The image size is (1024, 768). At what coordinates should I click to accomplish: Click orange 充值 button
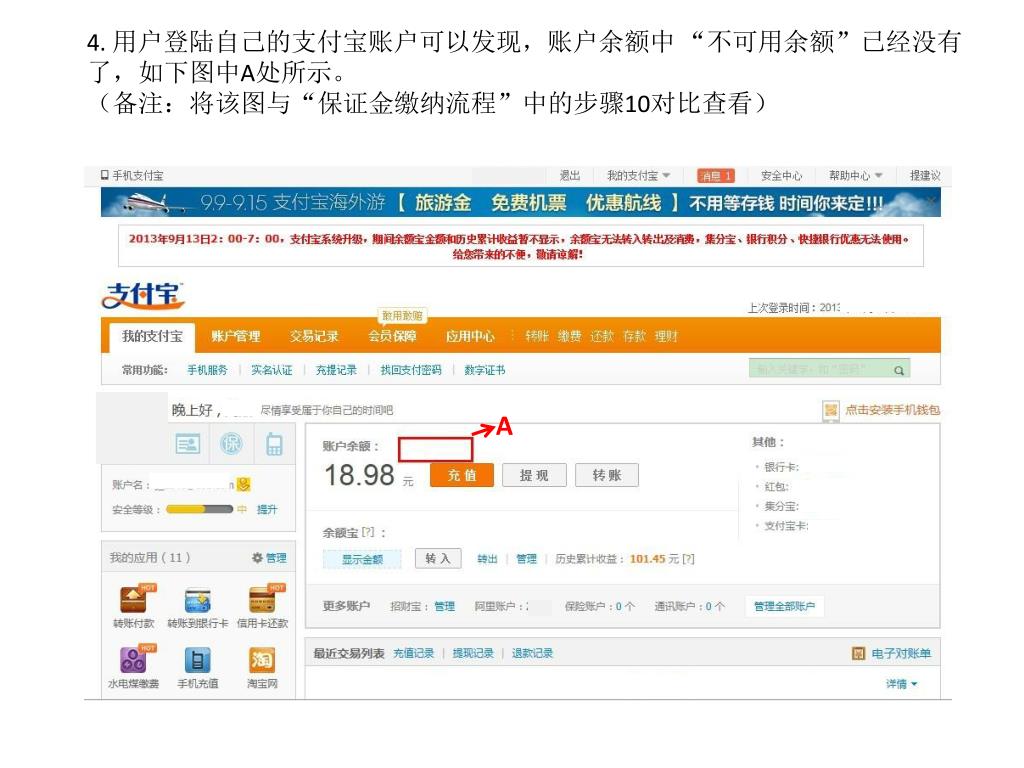tap(462, 475)
